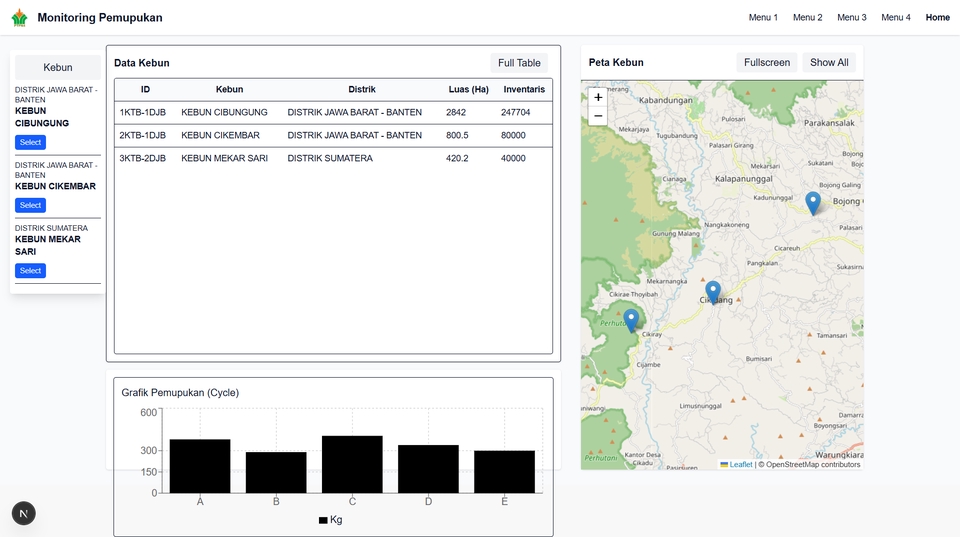Click the Data Kebun heading

point(141,63)
